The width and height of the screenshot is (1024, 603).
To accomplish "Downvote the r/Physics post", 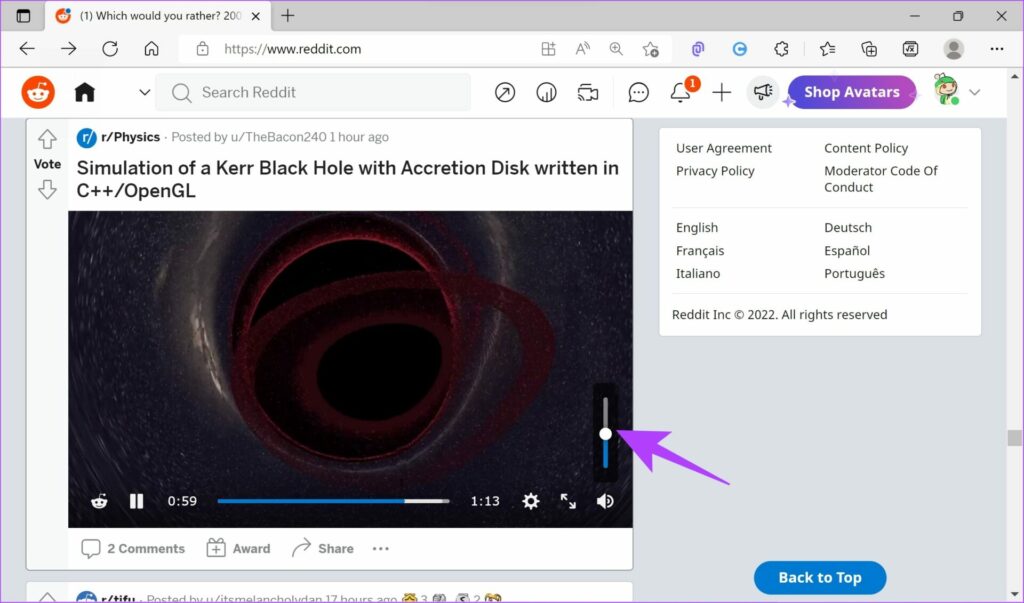I will pyautogui.click(x=47, y=188).
